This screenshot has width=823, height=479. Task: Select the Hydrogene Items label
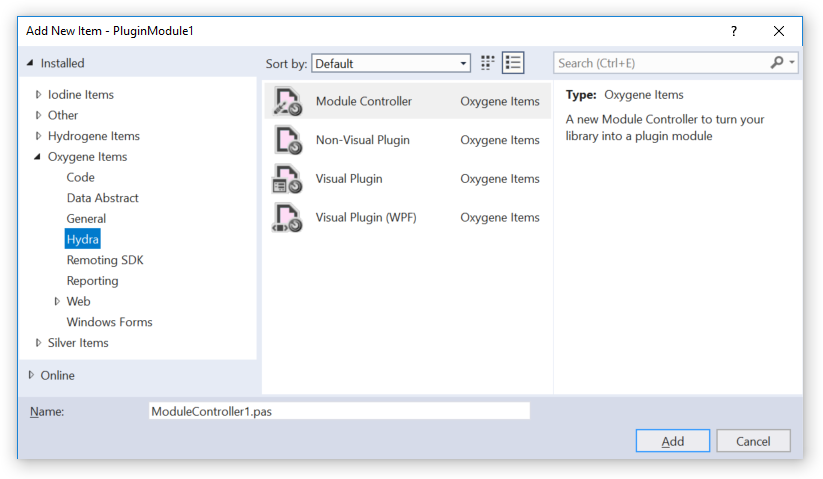(x=94, y=136)
